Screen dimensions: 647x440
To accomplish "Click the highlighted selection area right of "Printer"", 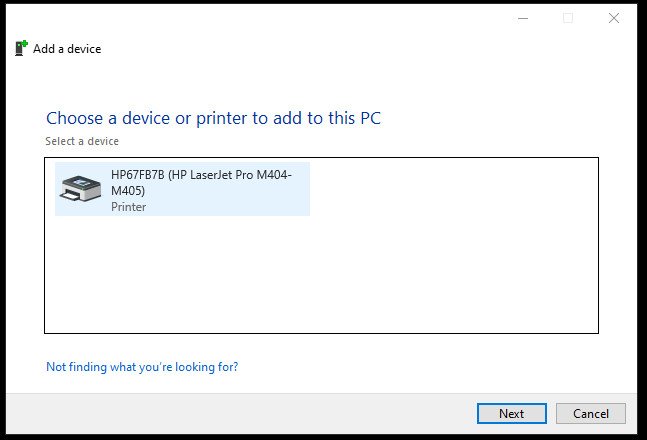I will click(x=230, y=207).
